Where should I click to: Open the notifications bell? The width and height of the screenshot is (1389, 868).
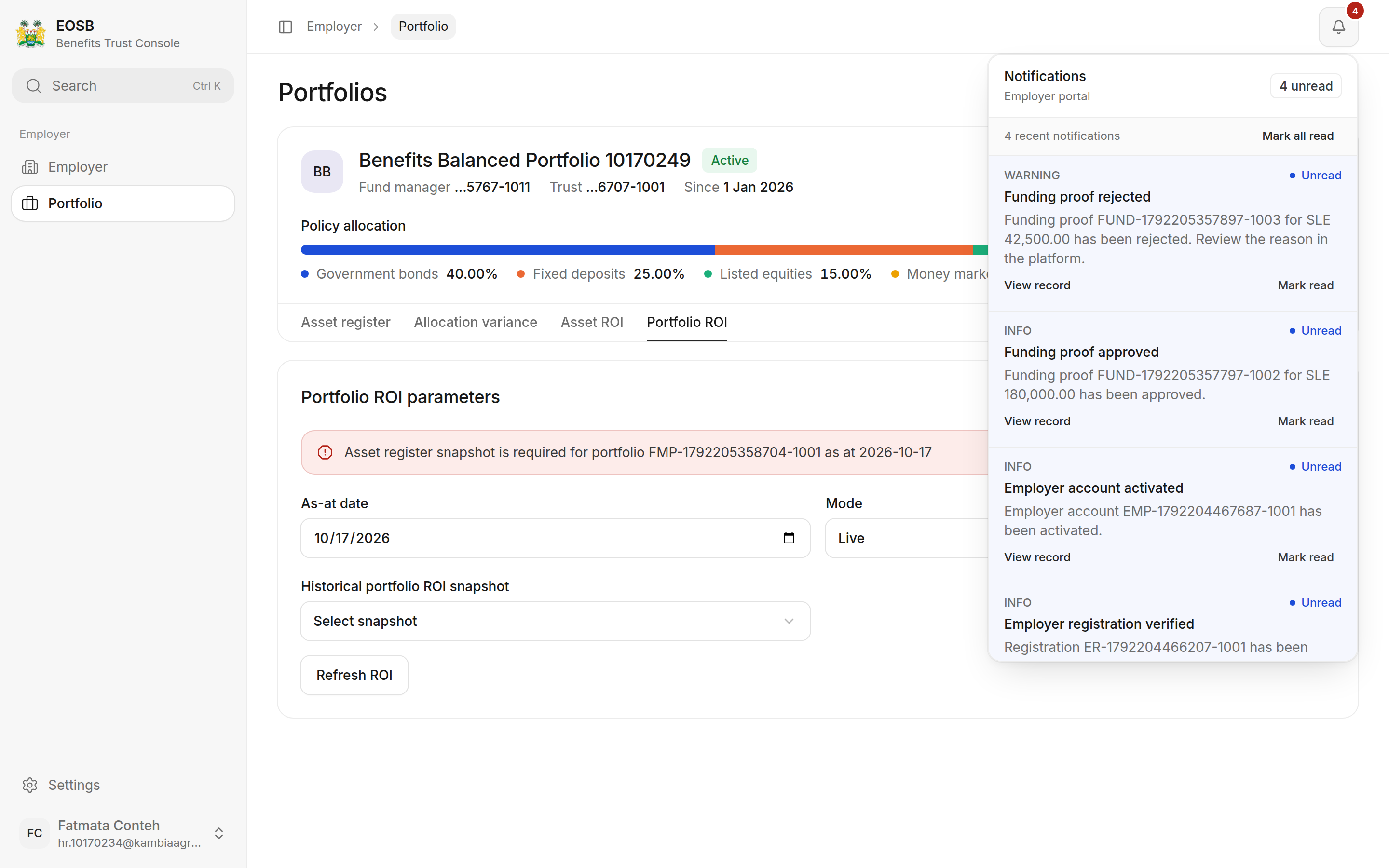[1338, 27]
